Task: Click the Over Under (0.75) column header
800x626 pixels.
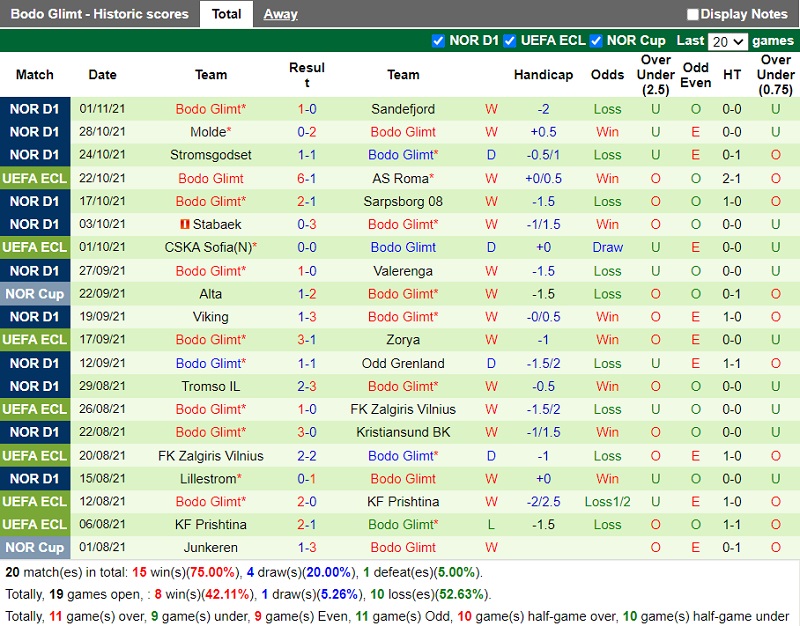Action: pyautogui.click(x=776, y=75)
